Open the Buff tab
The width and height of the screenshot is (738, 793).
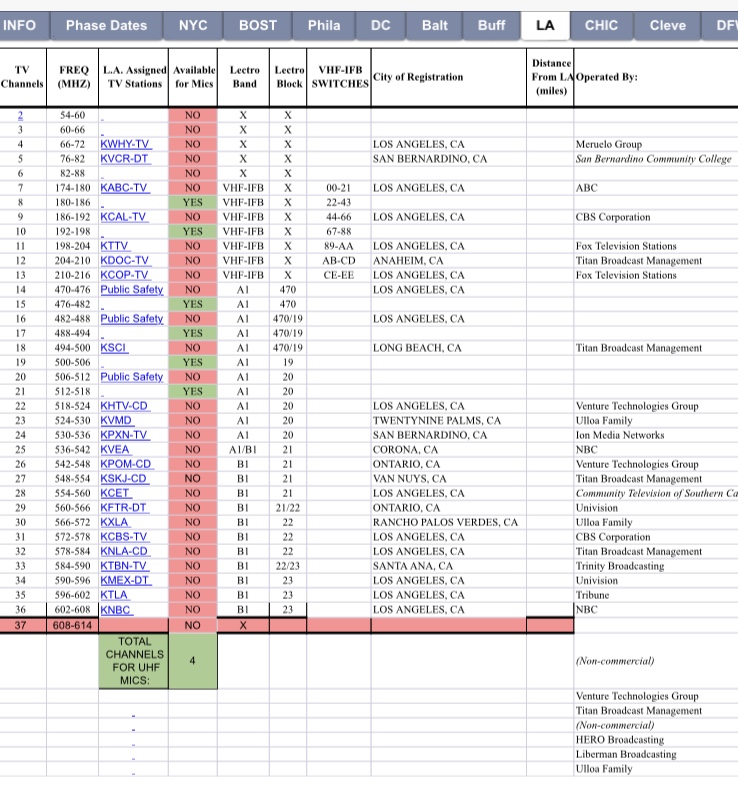tap(492, 25)
